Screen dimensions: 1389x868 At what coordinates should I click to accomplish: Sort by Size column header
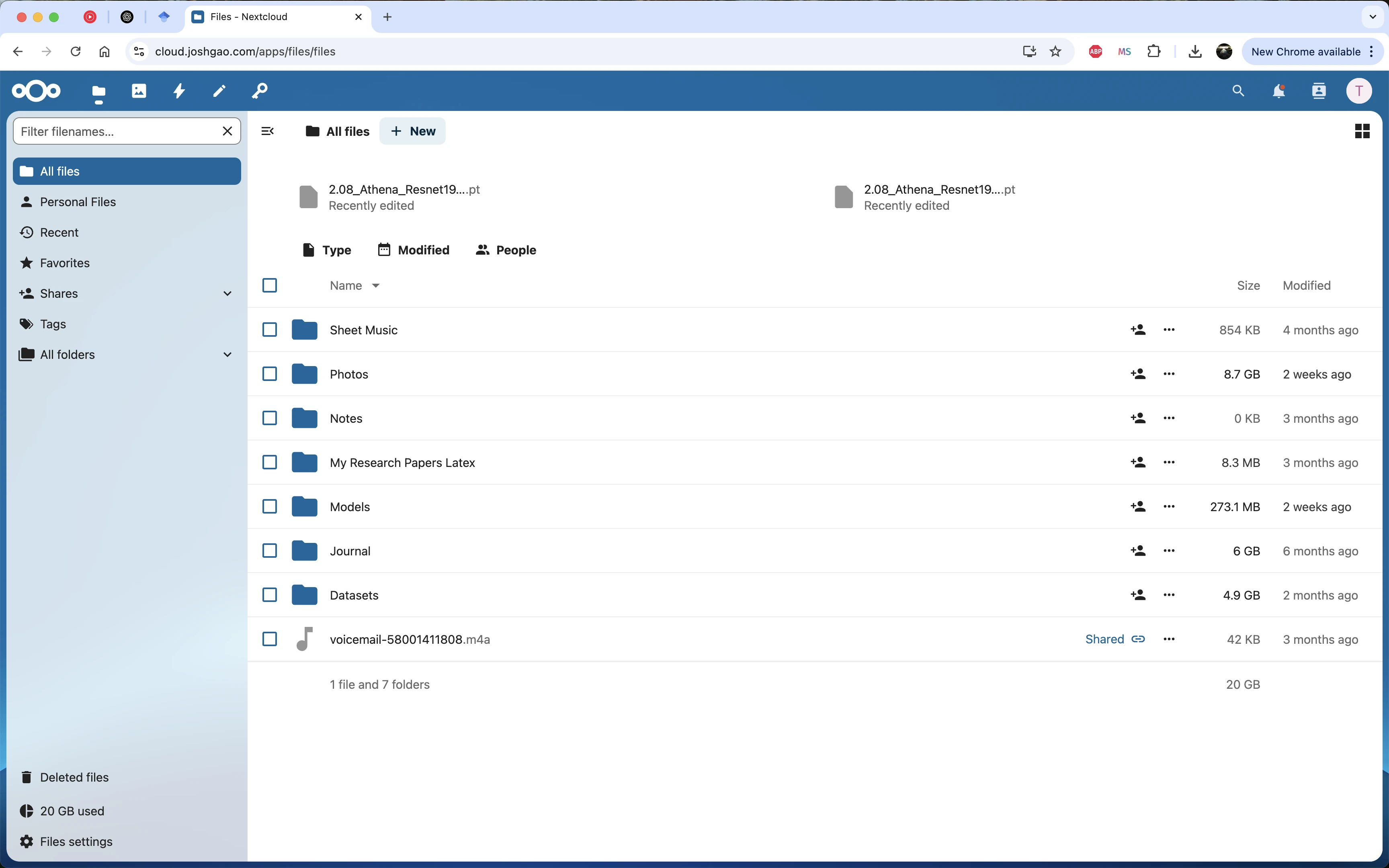tap(1248, 286)
